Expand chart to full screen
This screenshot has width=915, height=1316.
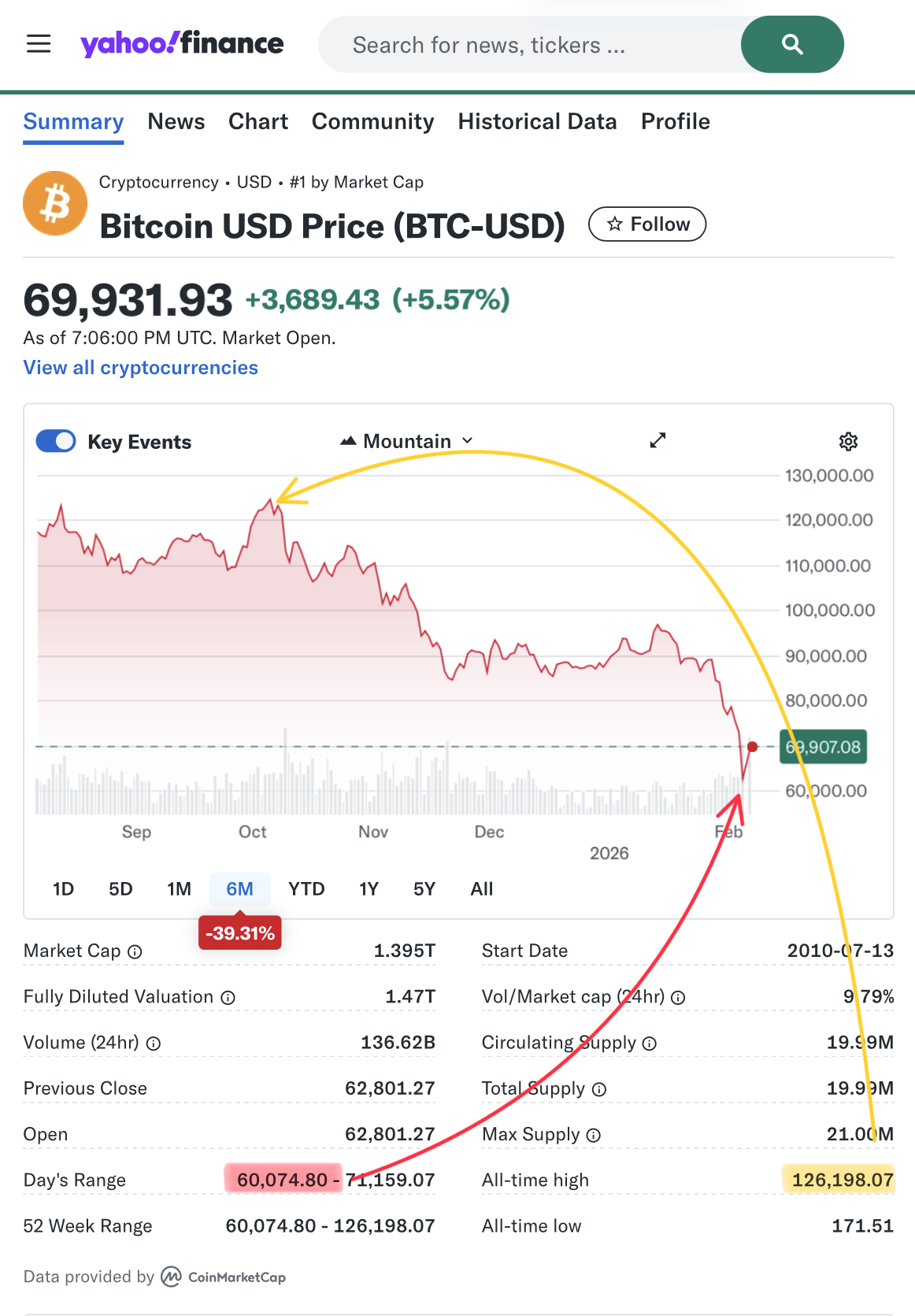click(658, 440)
